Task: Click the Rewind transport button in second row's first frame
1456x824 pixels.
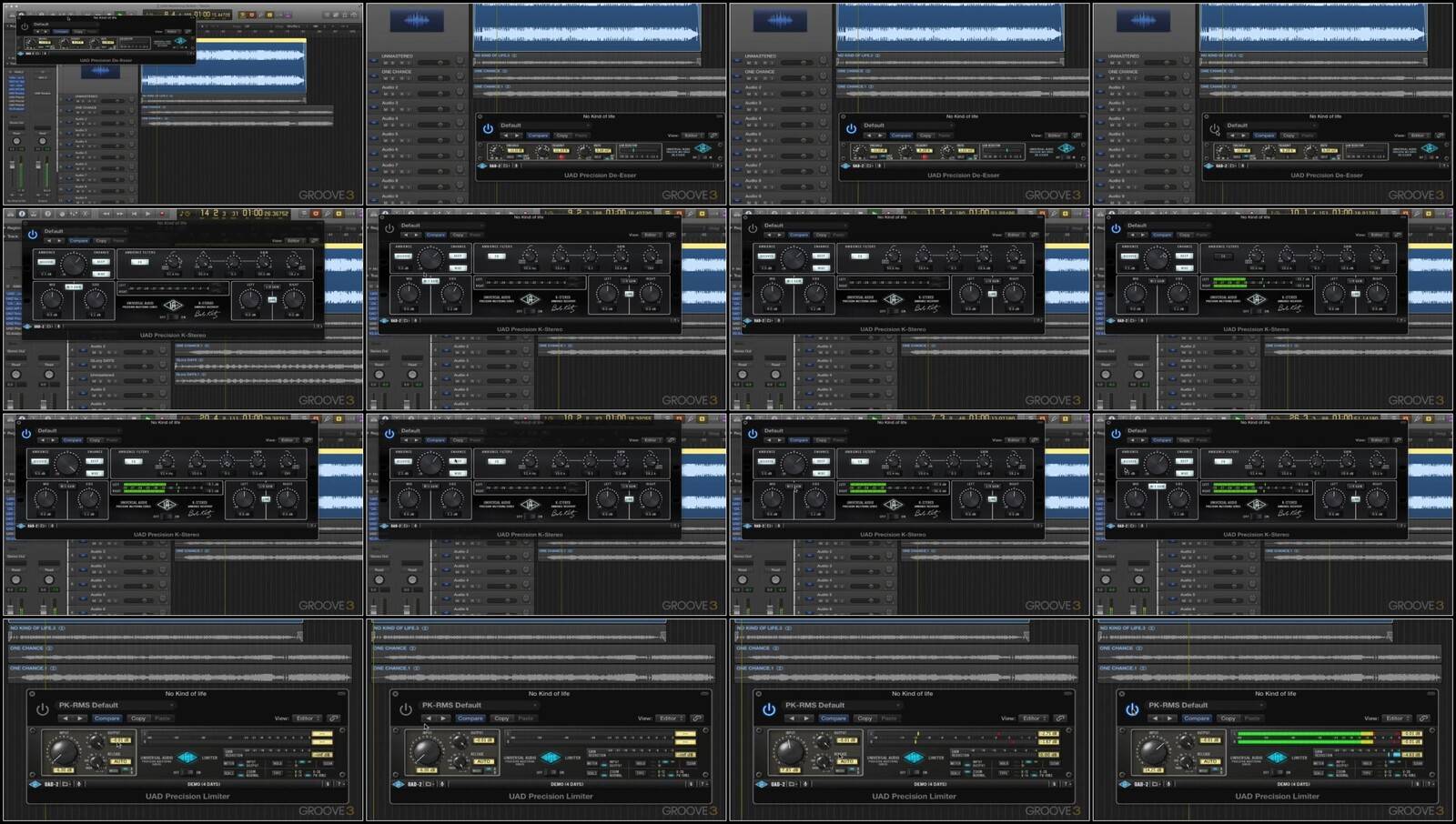Action: (106, 214)
